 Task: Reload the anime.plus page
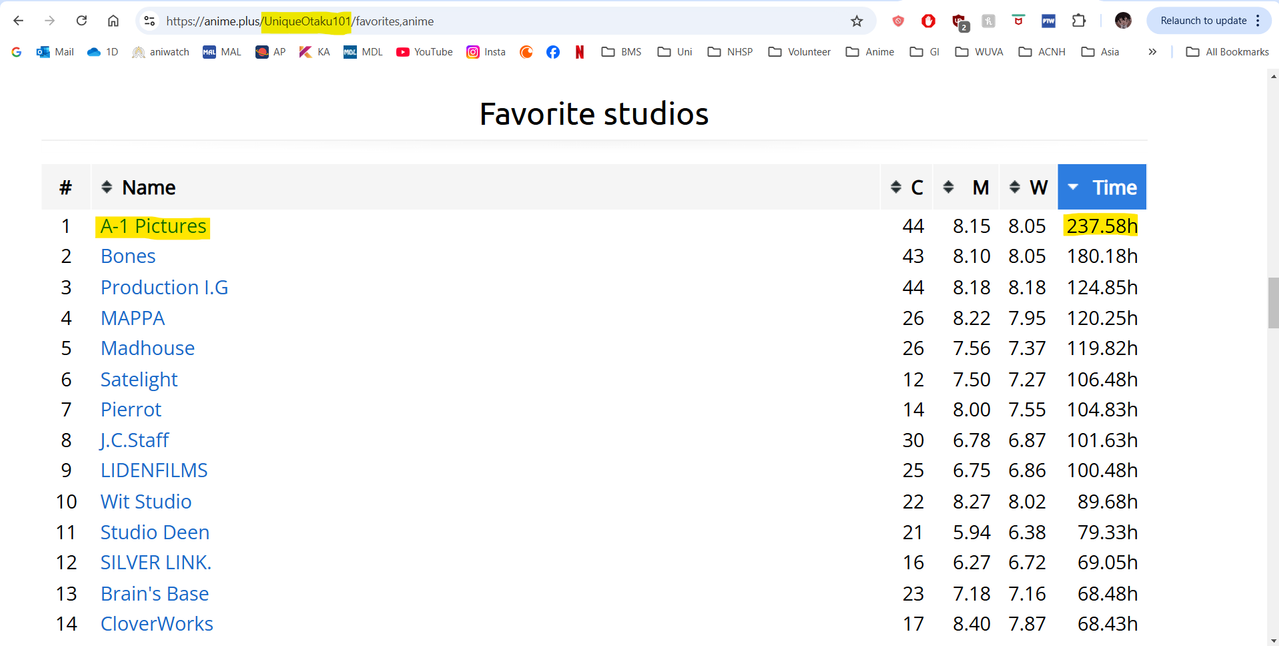click(81, 20)
